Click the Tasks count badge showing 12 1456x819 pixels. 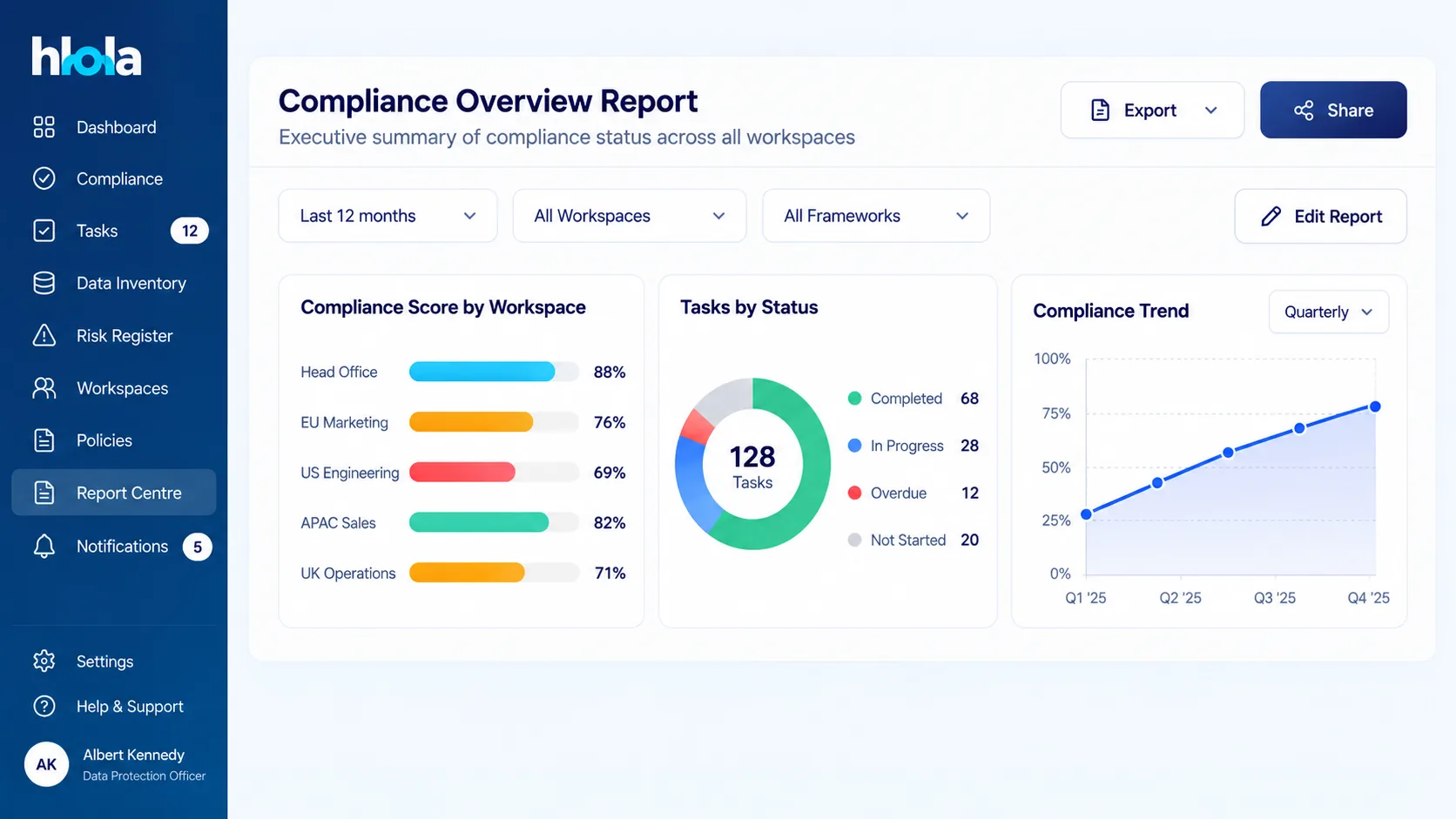point(190,231)
